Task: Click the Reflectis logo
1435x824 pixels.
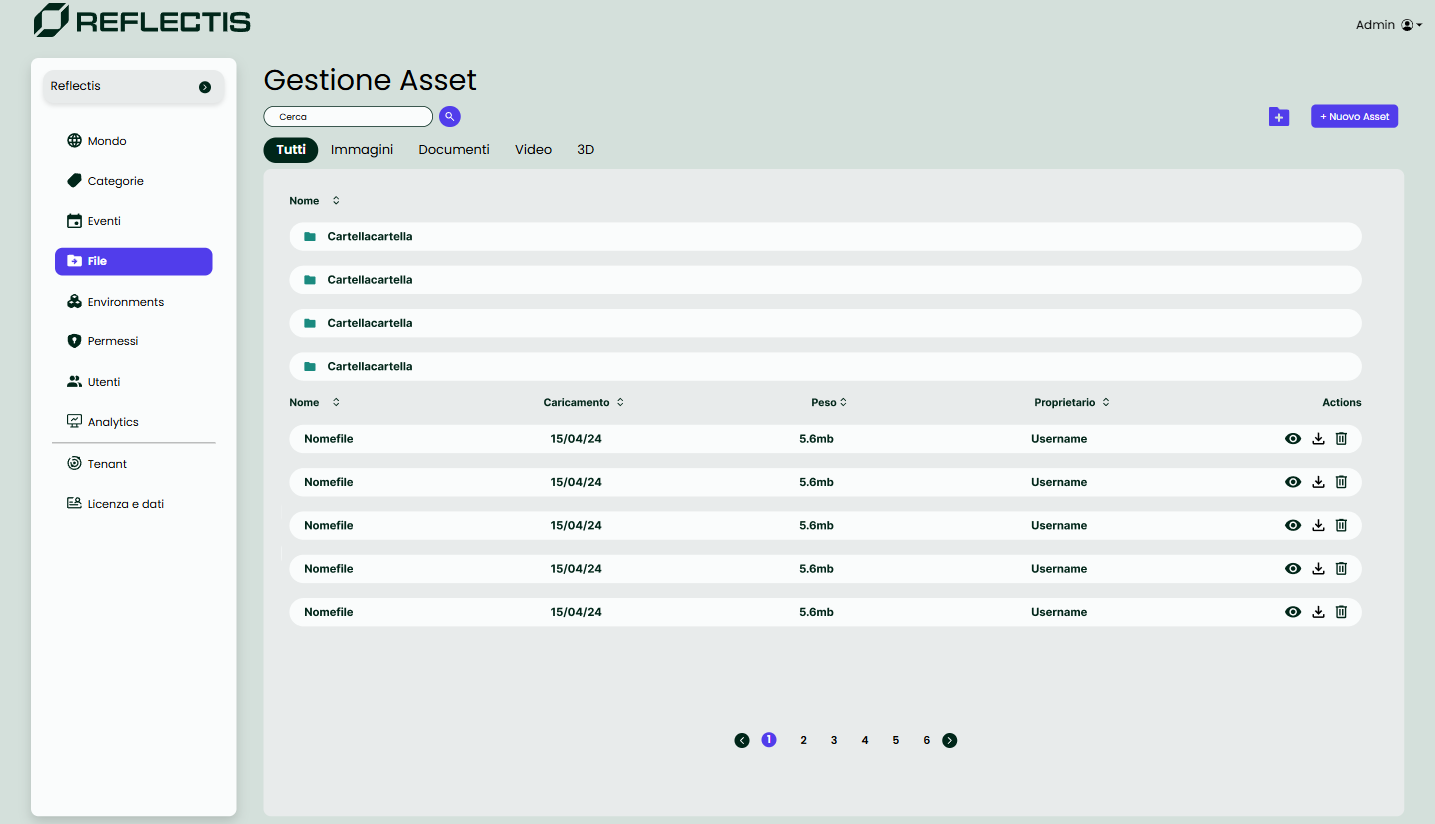Action: (142, 20)
